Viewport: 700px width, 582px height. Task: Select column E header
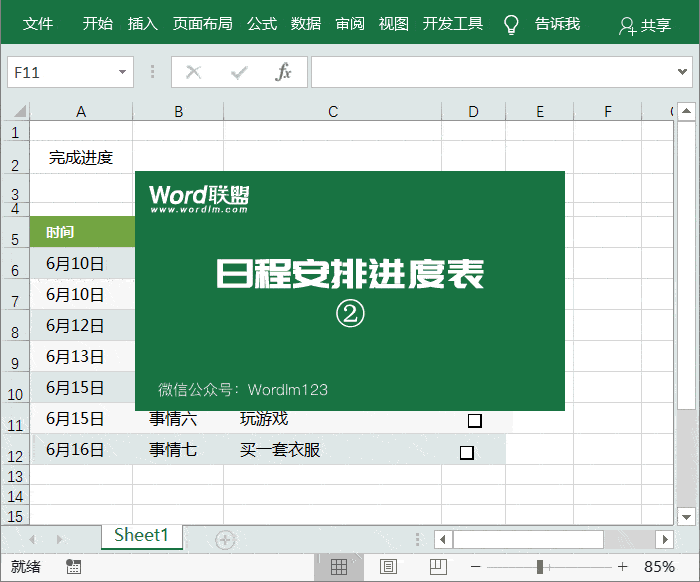pos(540,112)
